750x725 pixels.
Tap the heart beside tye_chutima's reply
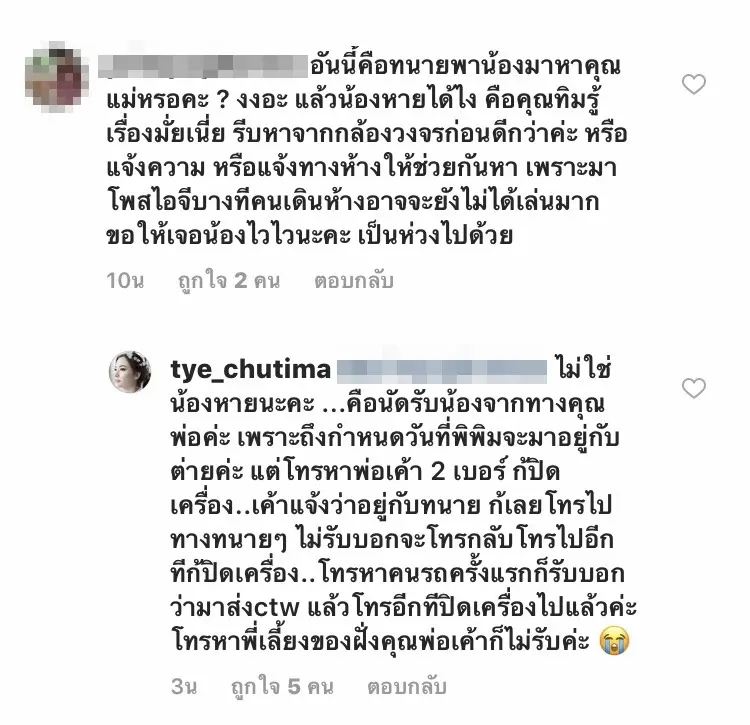[693, 388]
